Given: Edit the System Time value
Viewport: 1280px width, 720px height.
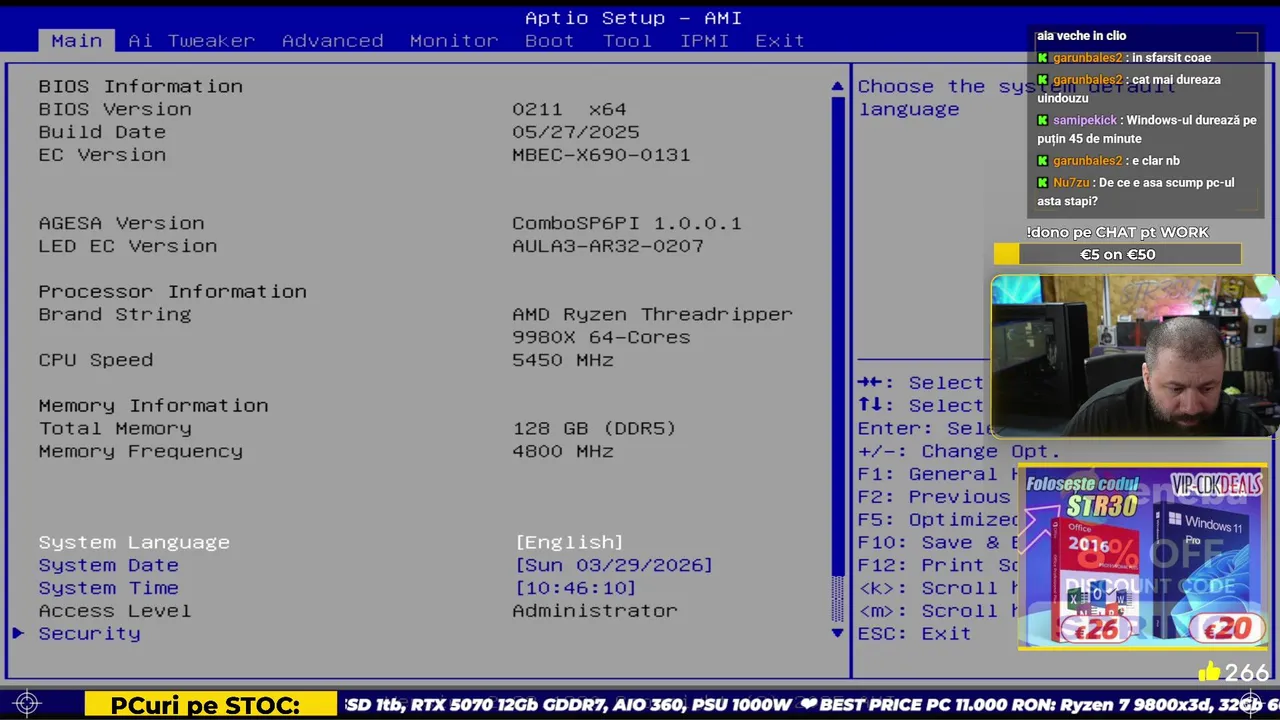Looking at the screenshot, I should (x=575, y=588).
